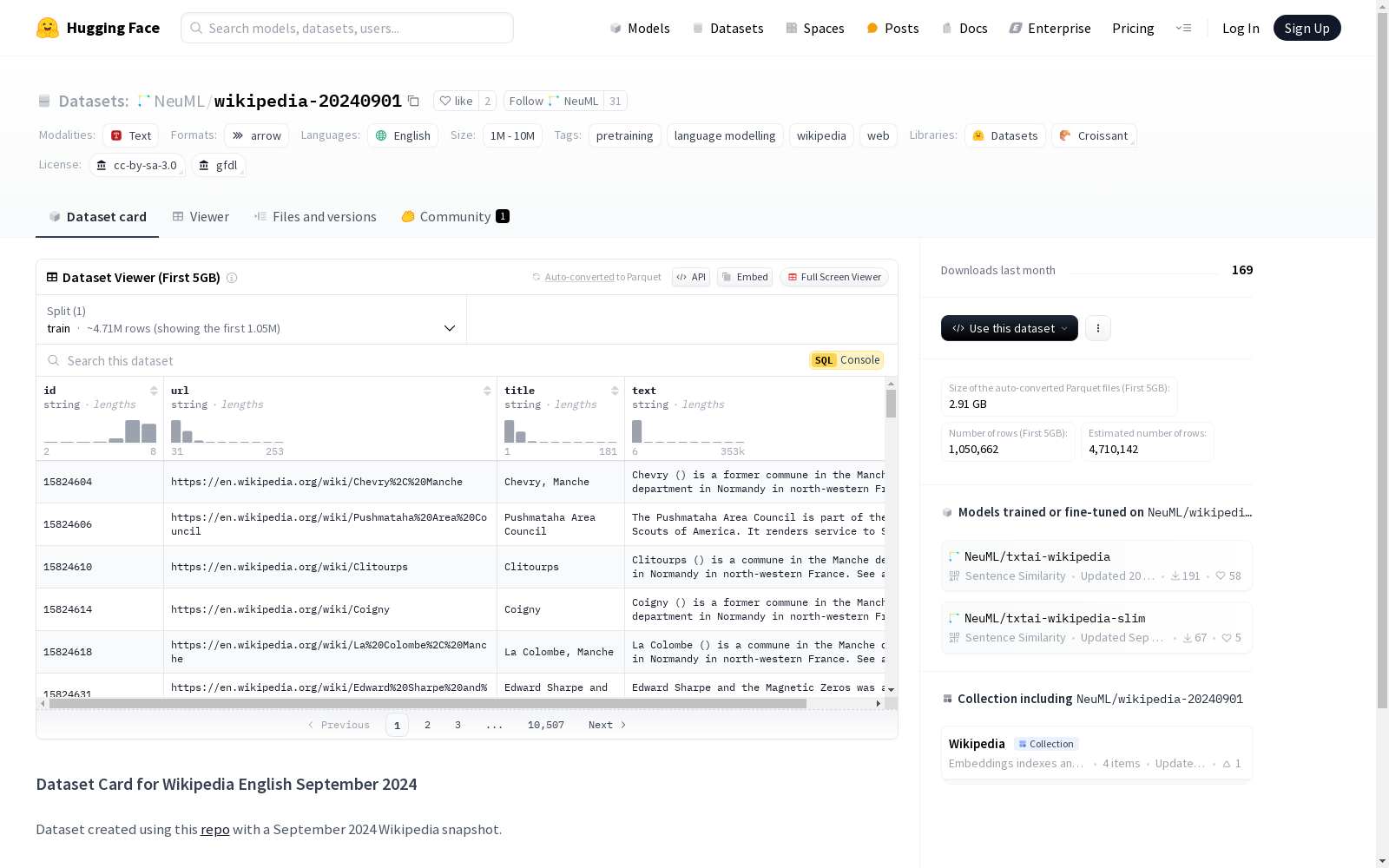Click the pretraining tag
The image size is (1389, 868).
click(x=625, y=135)
